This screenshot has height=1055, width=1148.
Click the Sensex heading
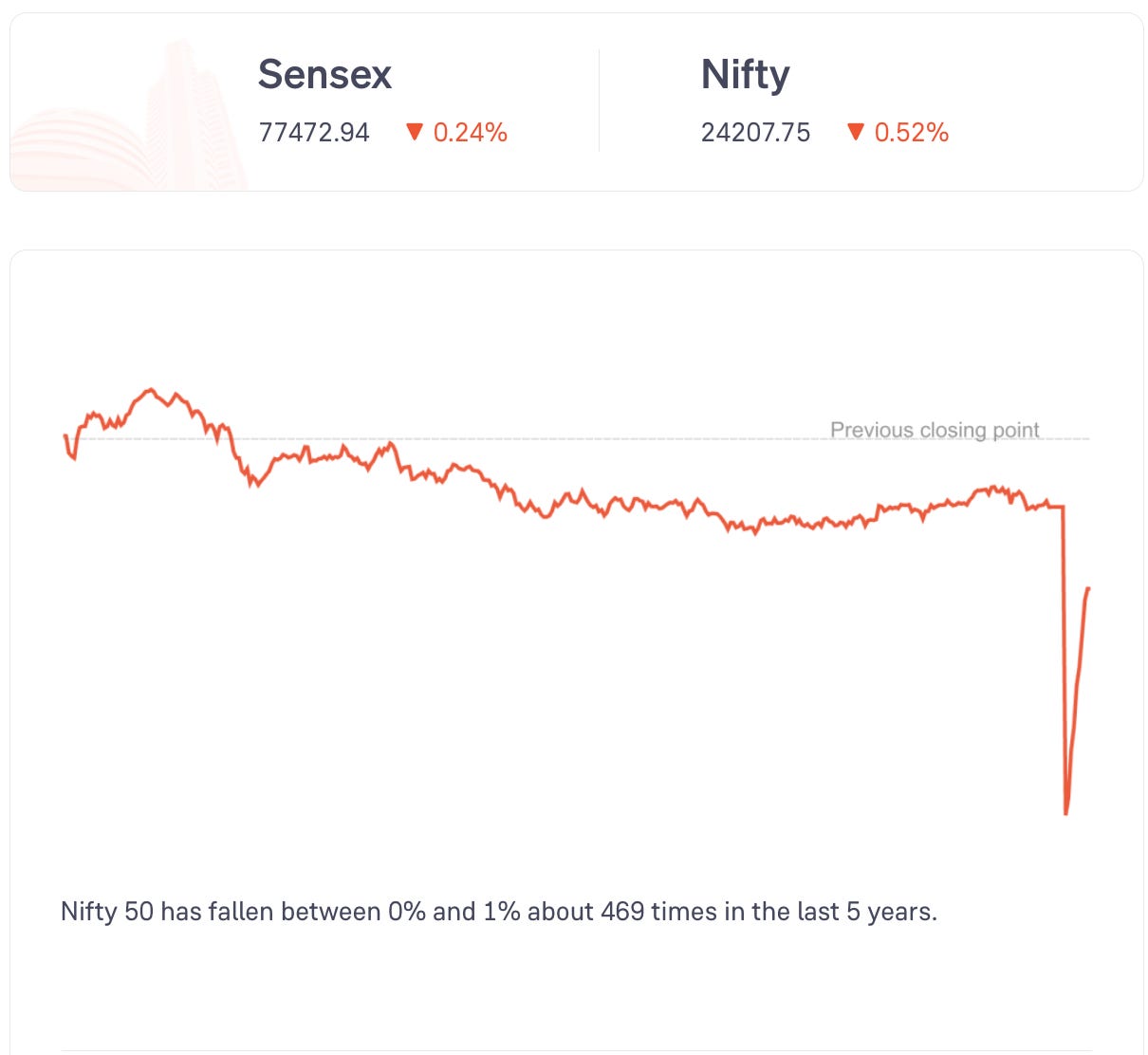click(324, 74)
